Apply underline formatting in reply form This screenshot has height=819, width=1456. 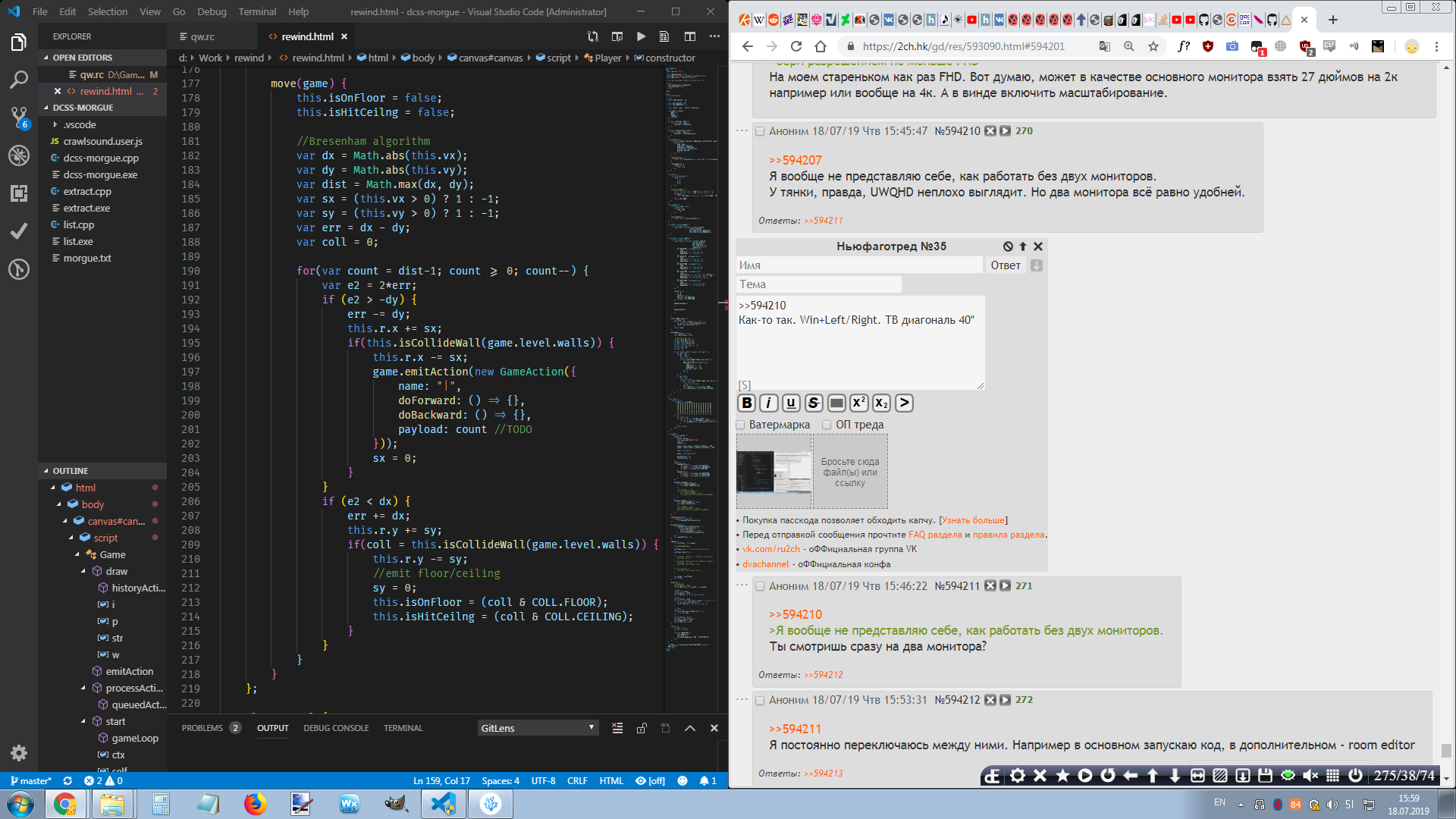click(791, 403)
